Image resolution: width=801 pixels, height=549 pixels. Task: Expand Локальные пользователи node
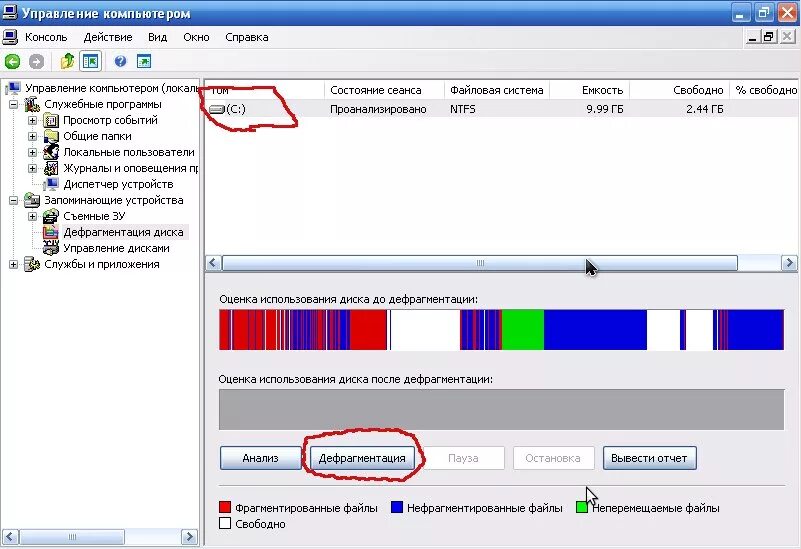pos(32,152)
